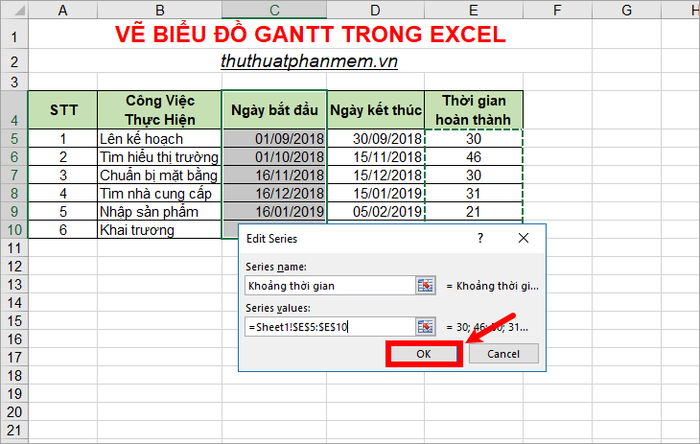
Task: Click end date cell '05/02/2019'
Action: pyautogui.click(x=375, y=212)
